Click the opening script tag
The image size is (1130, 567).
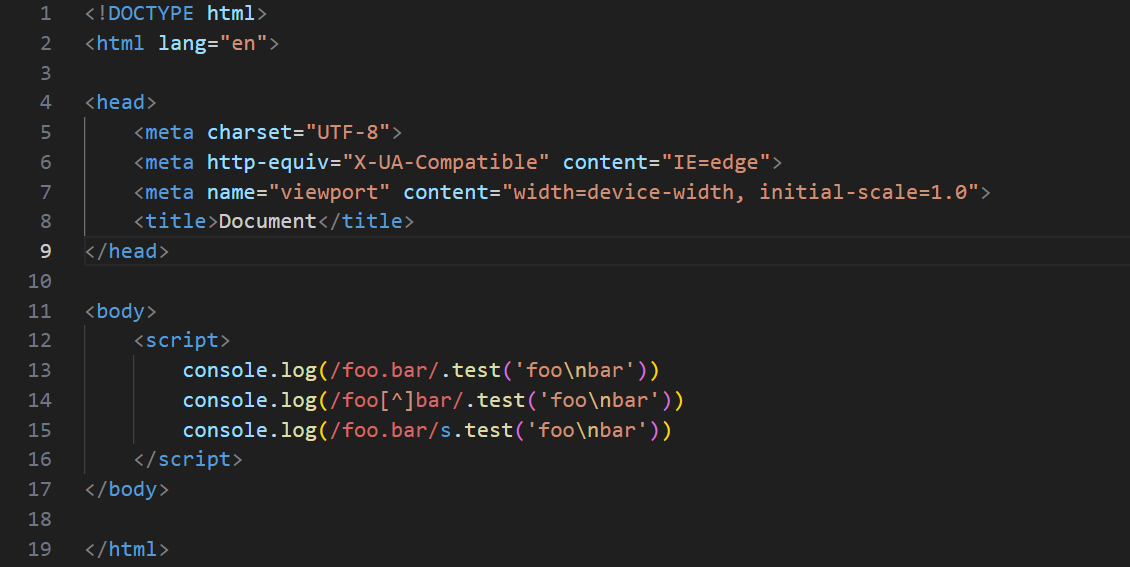tap(182, 340)
